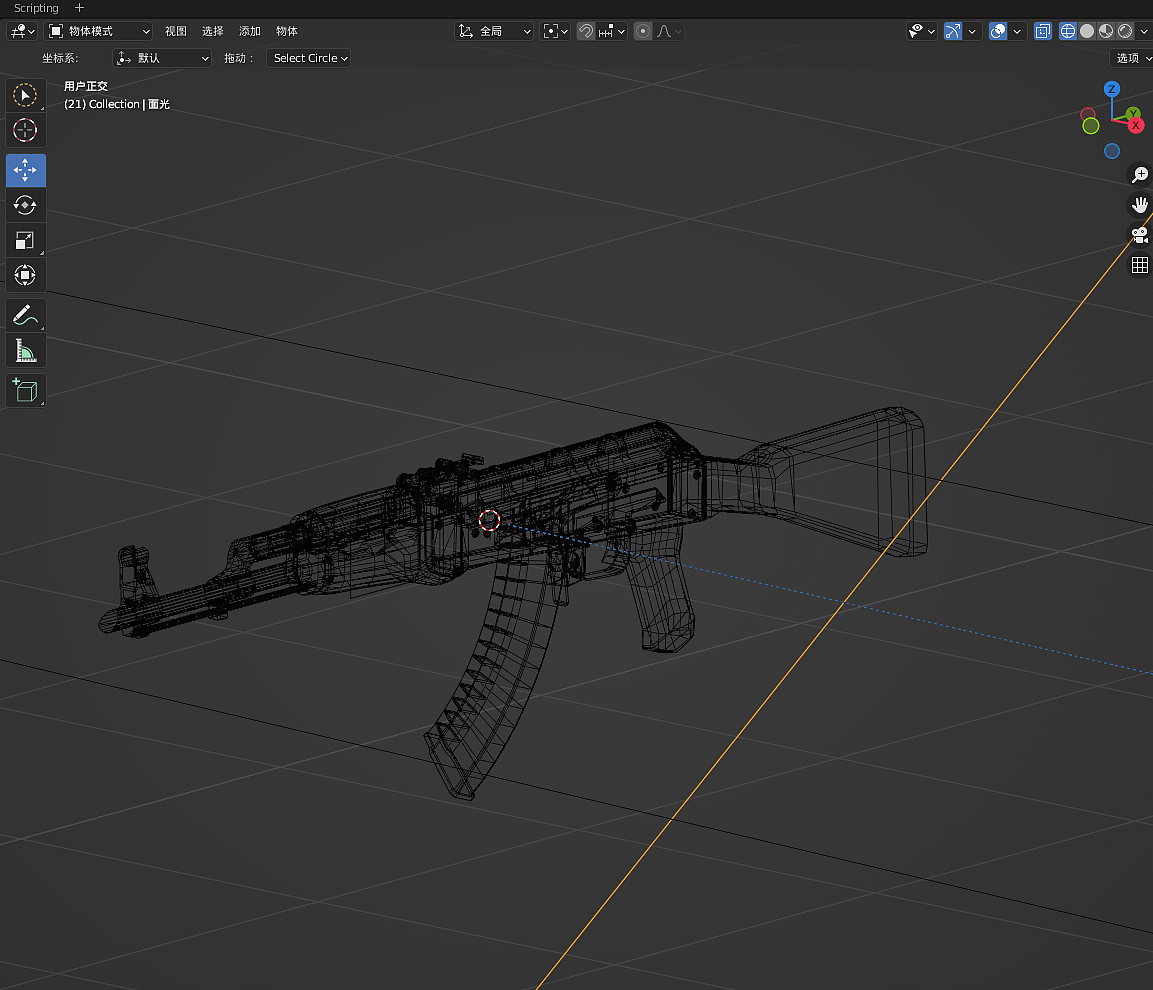Select the Measure ruler tool

click(25, 351)
